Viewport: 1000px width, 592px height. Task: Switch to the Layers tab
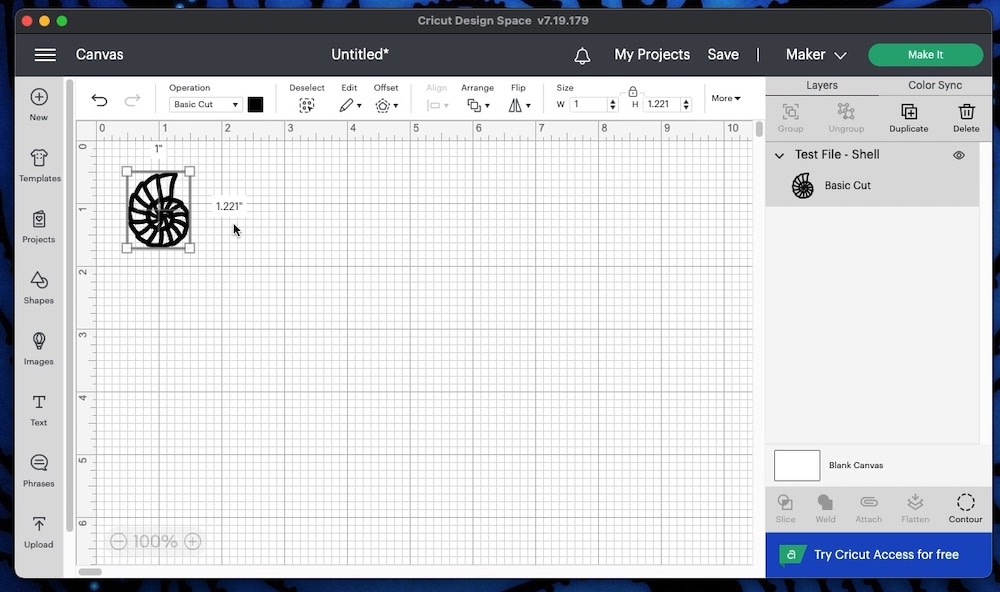pos(821,85)
